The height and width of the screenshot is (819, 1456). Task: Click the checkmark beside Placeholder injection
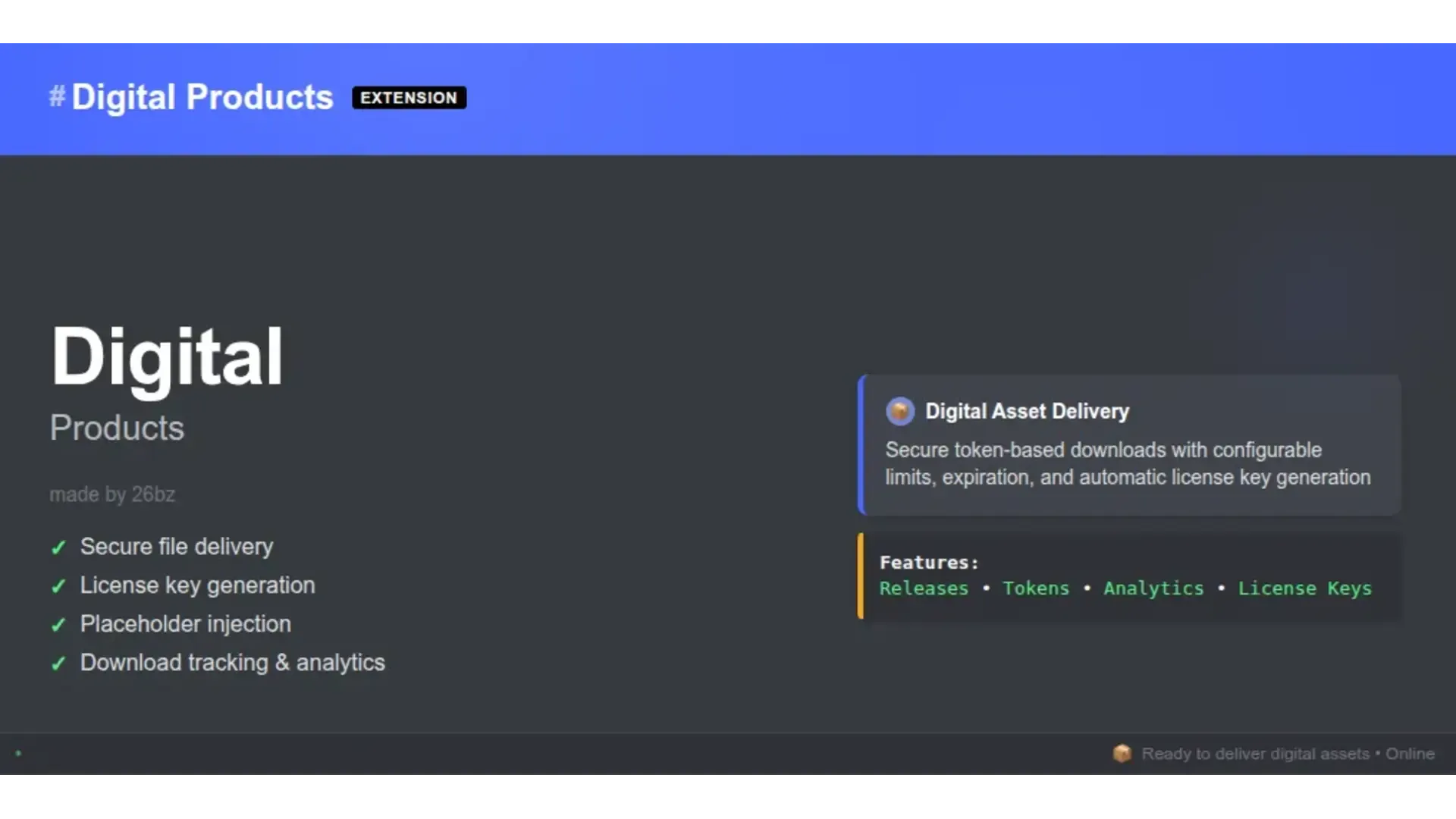pos(58,625)
